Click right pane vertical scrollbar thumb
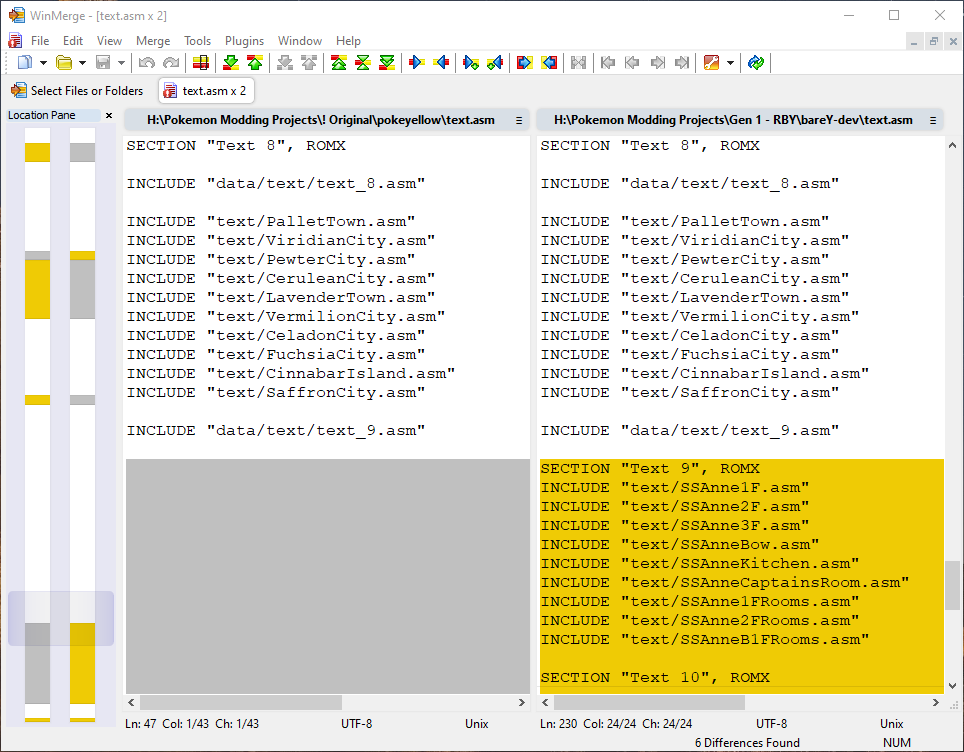This screenshot has width=964, height=752. tap(952, 585)
